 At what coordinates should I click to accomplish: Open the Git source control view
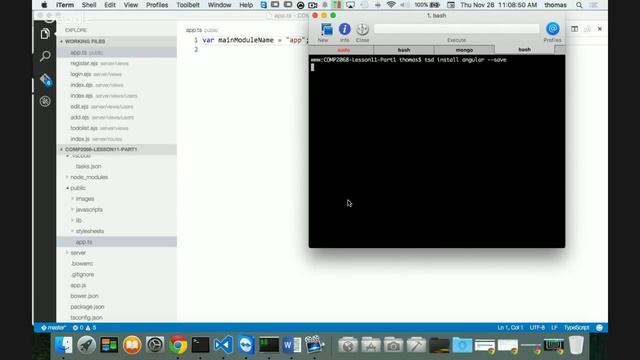click(x=45, y=79)
